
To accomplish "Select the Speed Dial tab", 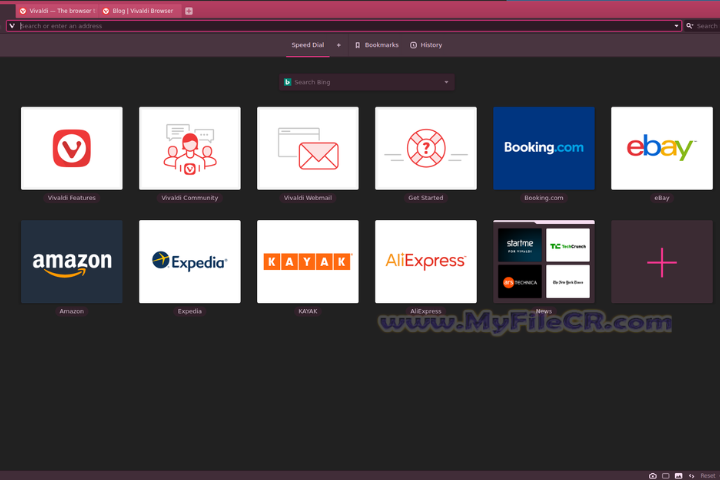I will 308,45.
